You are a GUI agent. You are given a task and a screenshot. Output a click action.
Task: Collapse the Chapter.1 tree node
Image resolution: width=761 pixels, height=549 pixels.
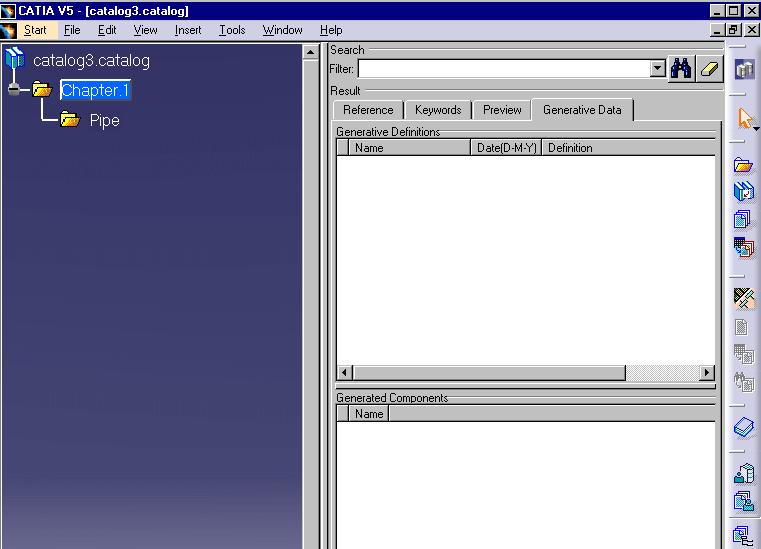click(x=14, y=89)
